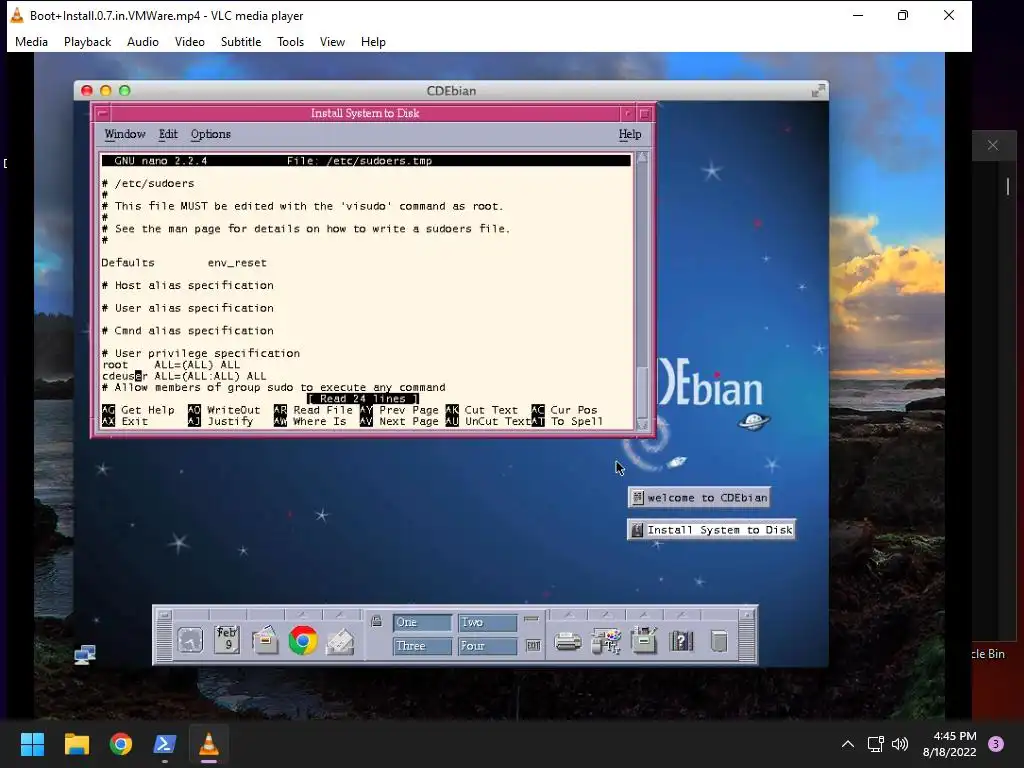
Task: Click the lock screen padlock icon
Action: [x=376, y=621]
